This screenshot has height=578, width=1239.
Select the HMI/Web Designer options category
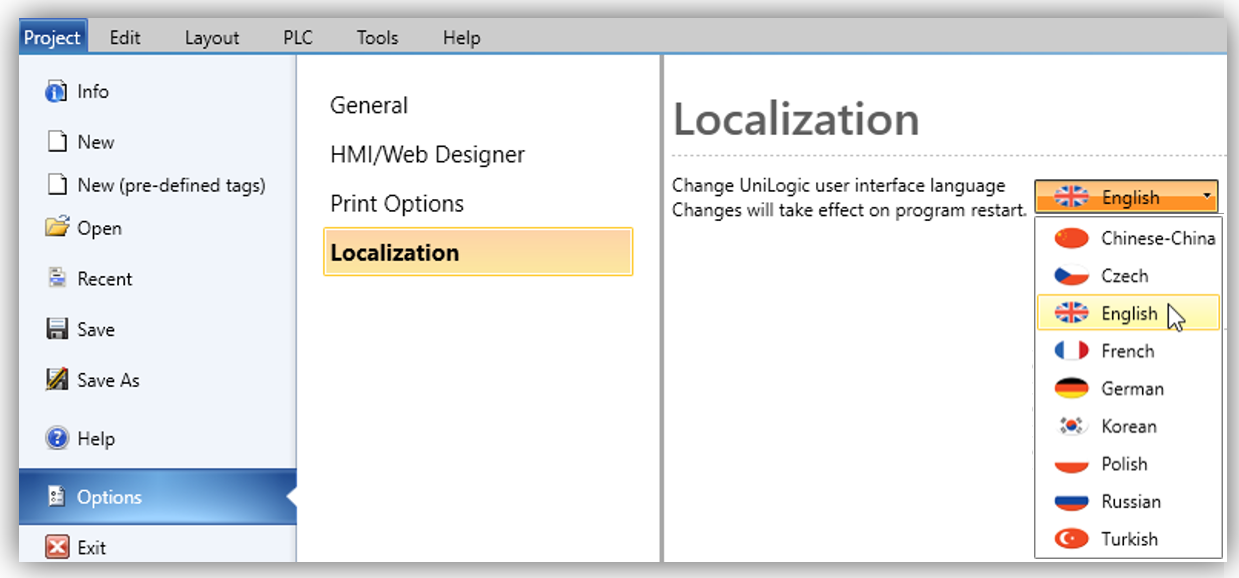(428, 155)
